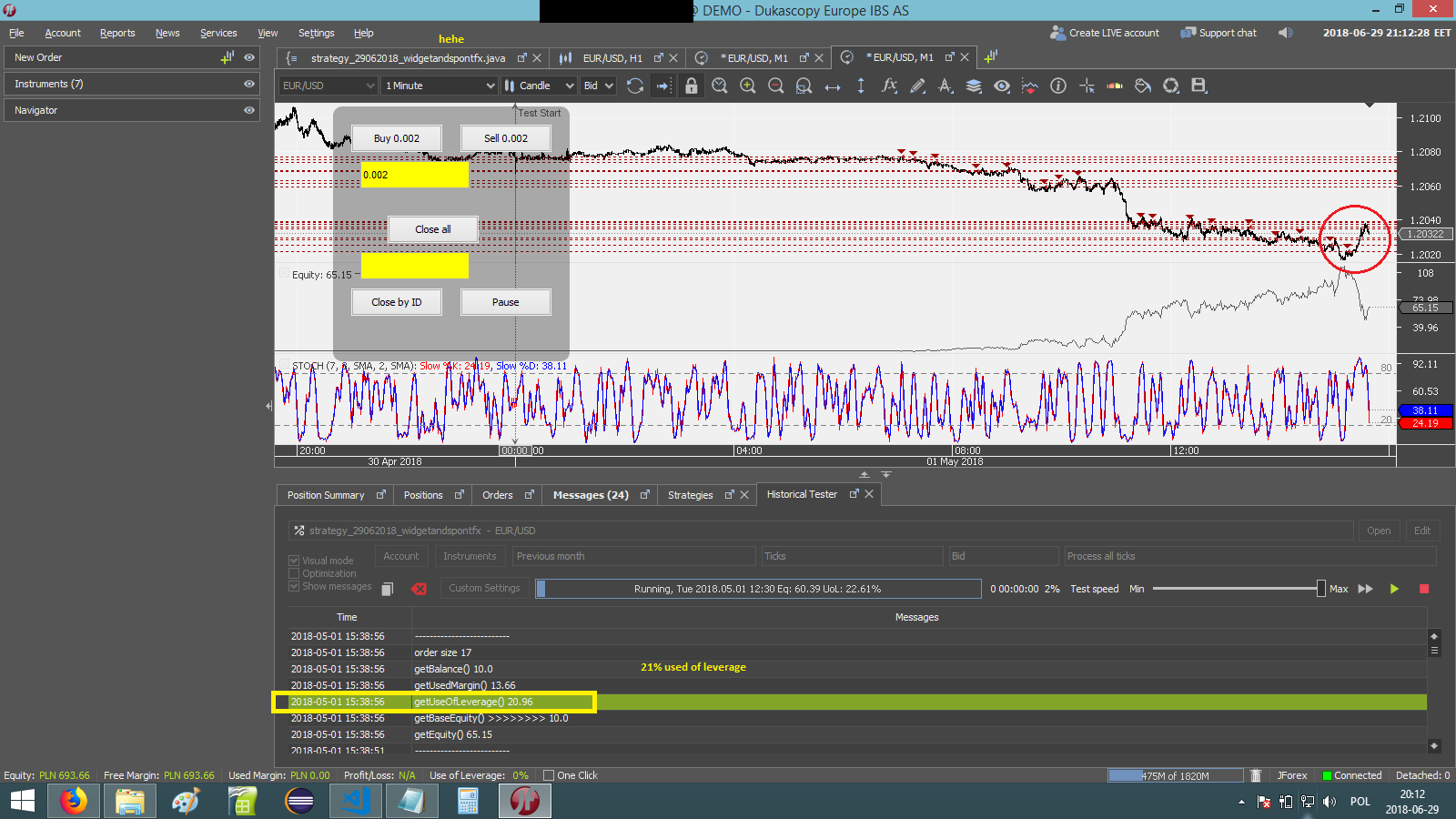Open the Ticks data type dropdown

[x=853, y=556]
